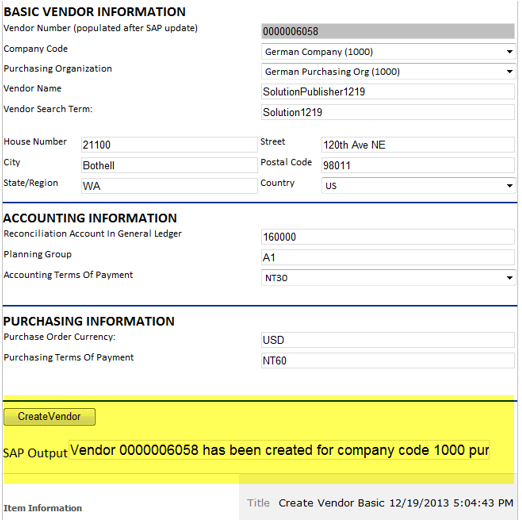
Task: Select the Postal Code field
Action: pyautogui.click(x=418, y=165)
